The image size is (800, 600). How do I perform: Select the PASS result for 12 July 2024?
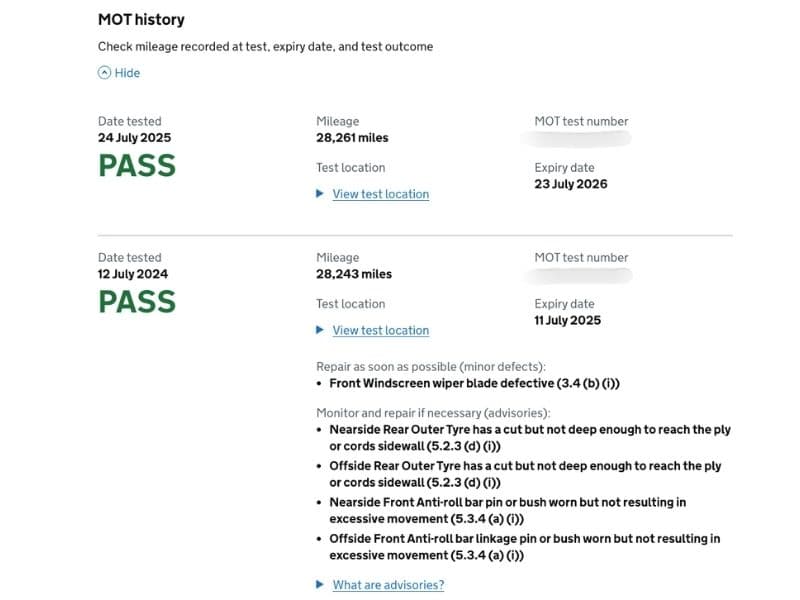(136, 302)
